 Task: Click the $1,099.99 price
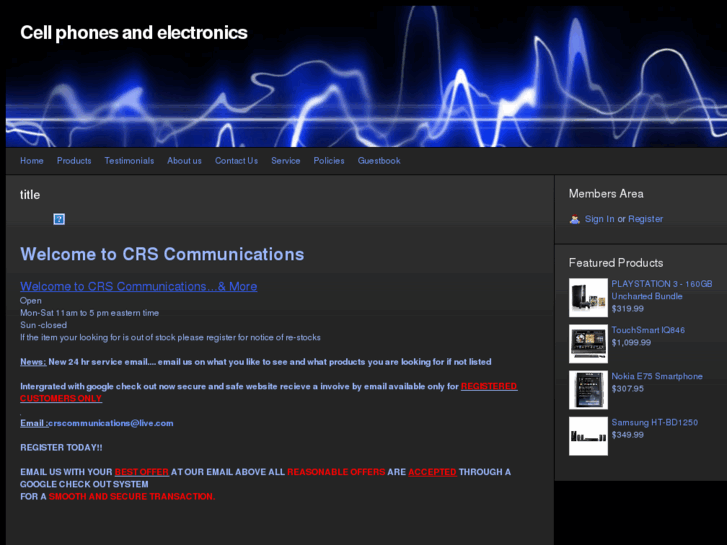(x=631, y=342)
